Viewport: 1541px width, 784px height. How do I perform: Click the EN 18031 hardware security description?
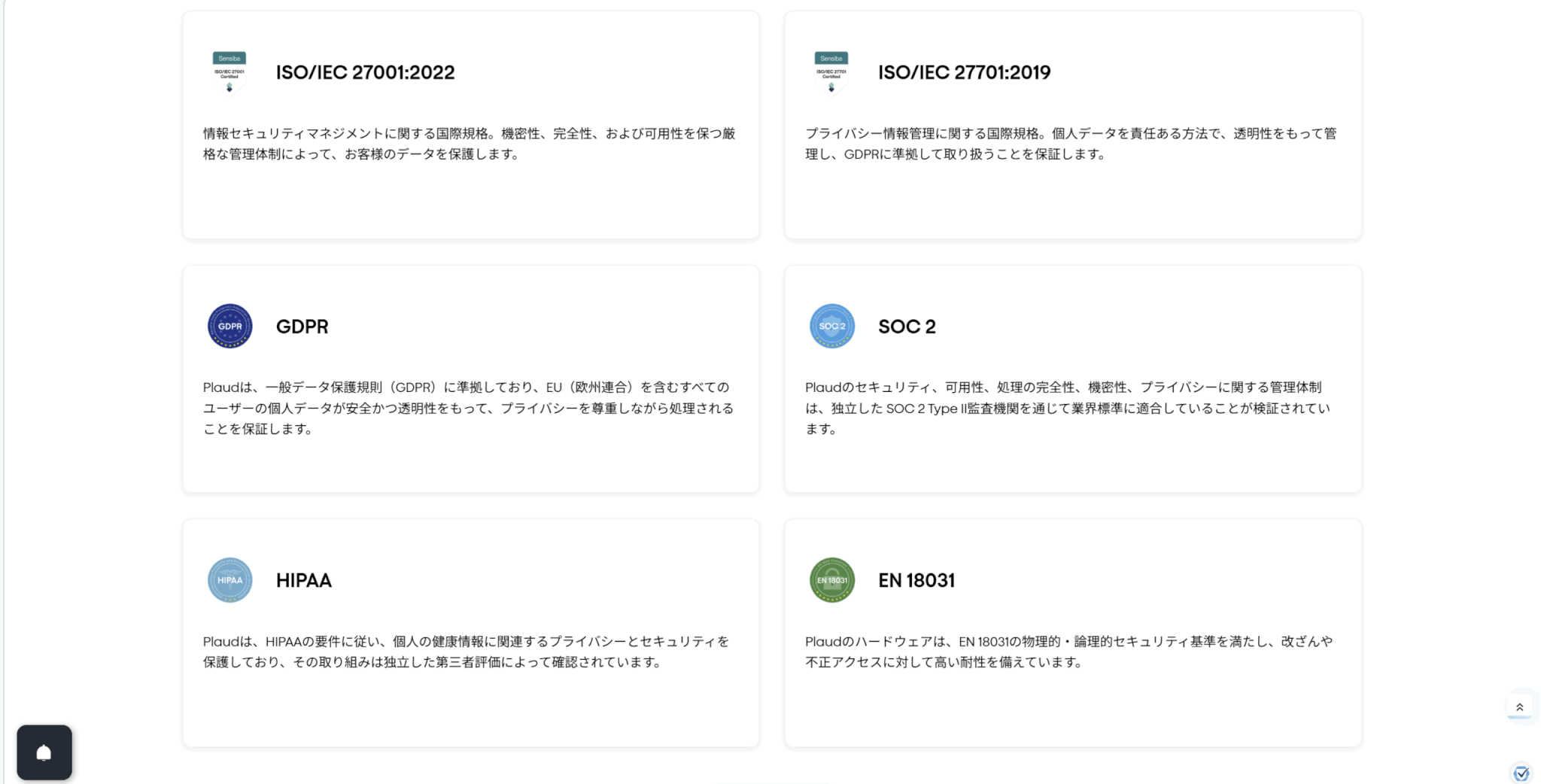[x=1068, y=652]
